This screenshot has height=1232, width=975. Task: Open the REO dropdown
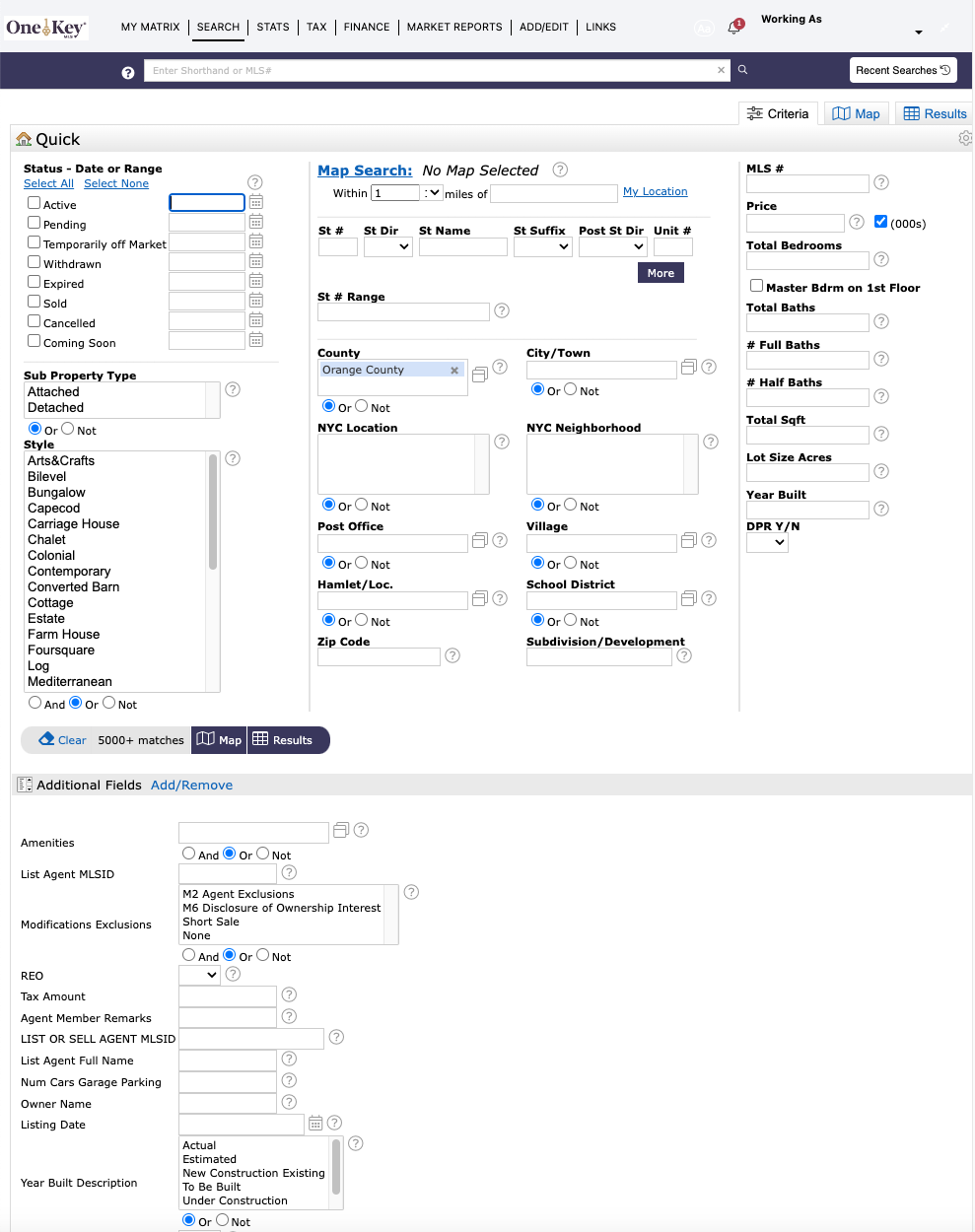click(198, 974)
